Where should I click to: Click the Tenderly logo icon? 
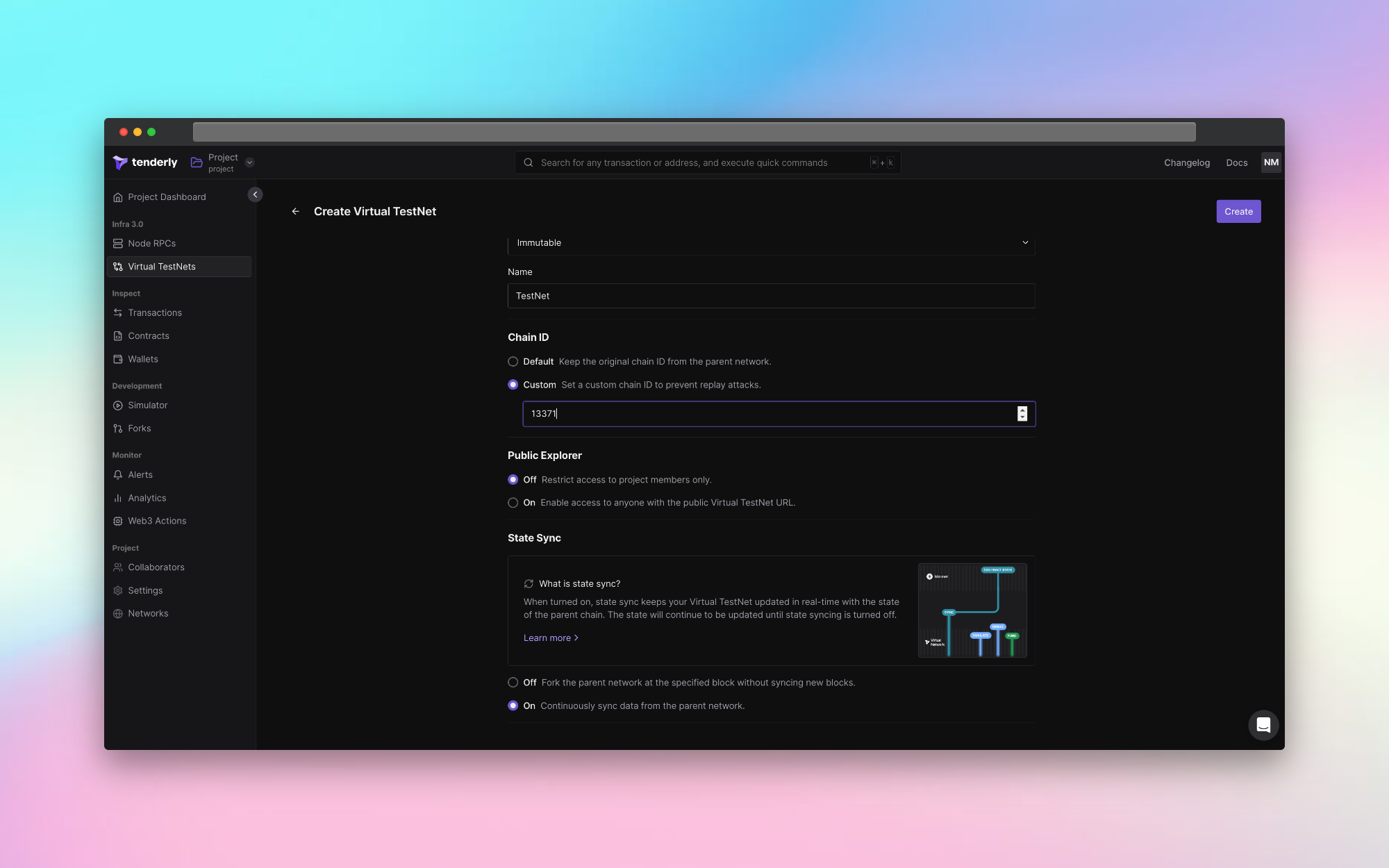[x=120, y=162]
